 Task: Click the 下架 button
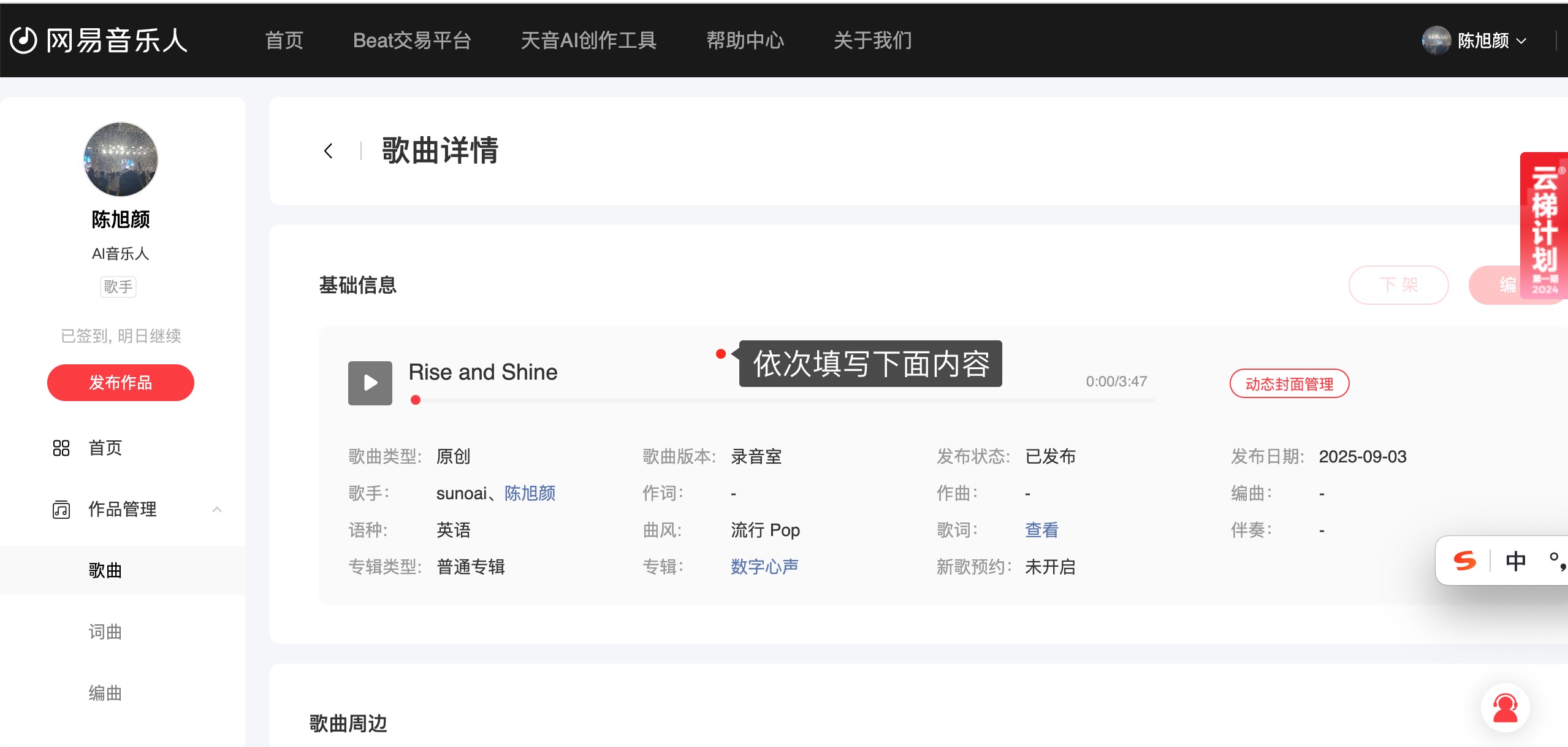point(1398,285)
